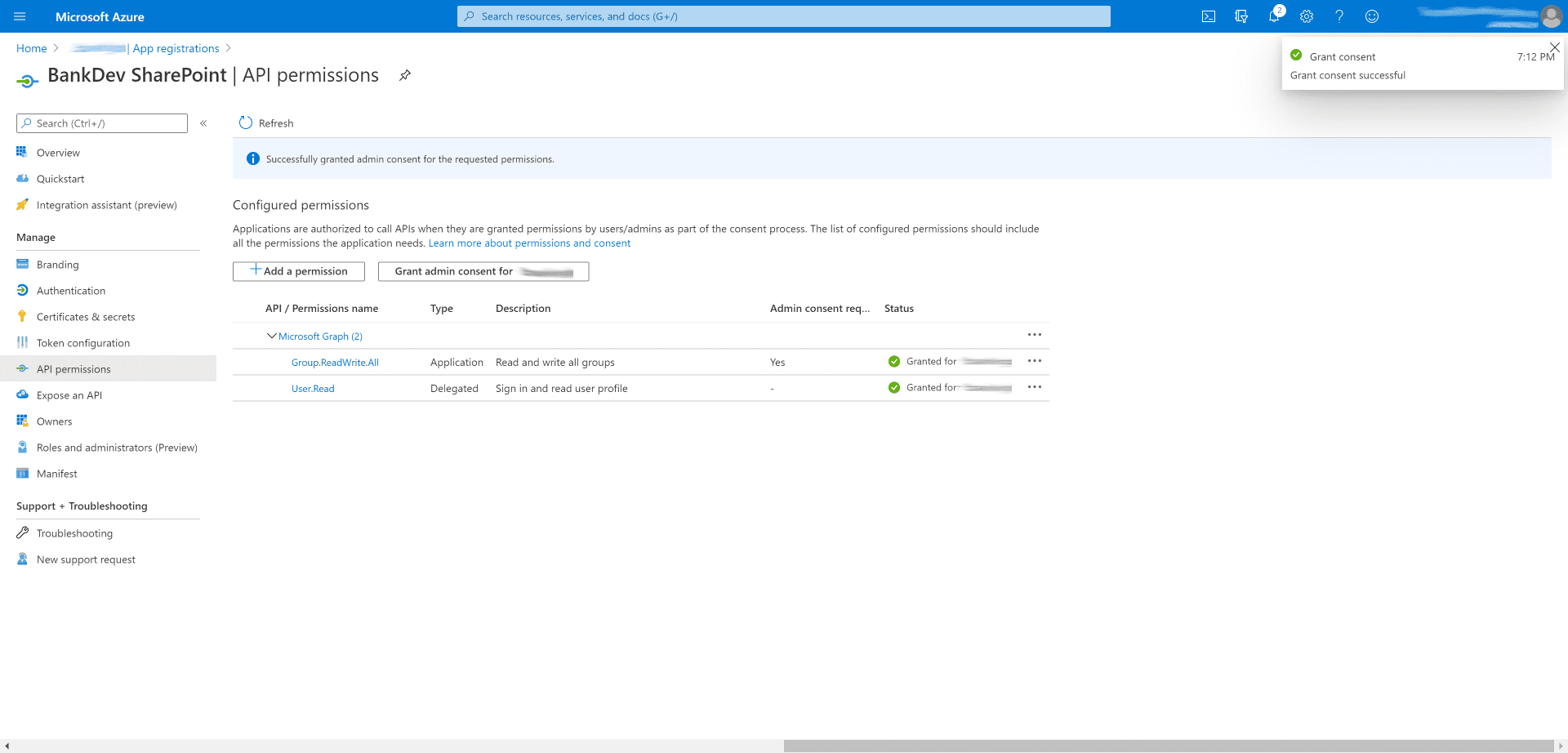The image size is (1568, 753).
Task: Collapse the left navigation menu
Action: click(x=203, y=123)
